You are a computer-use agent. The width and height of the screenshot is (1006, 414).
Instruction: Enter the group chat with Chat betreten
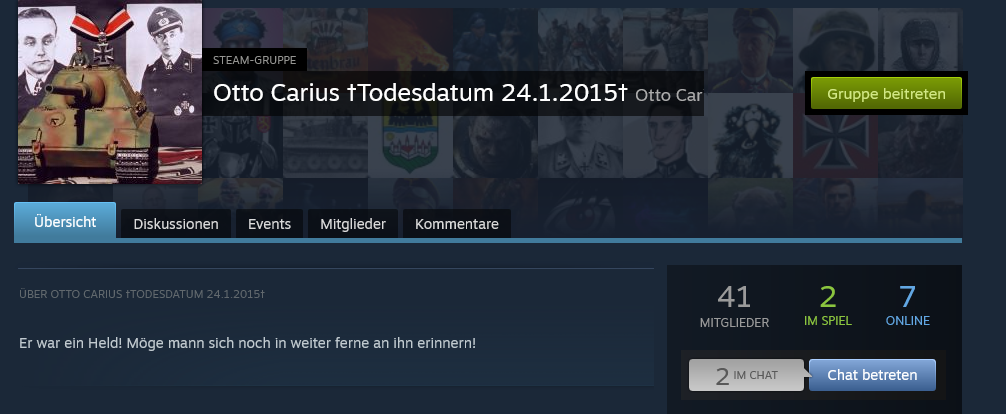pyautogui.click(x=872, y=375)
